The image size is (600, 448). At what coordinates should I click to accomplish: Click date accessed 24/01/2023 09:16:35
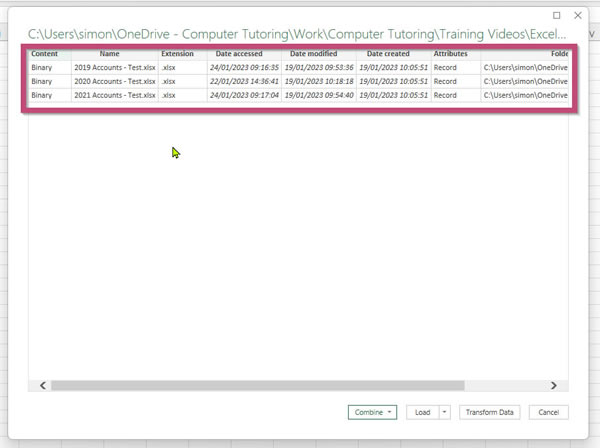coord(244,67)
